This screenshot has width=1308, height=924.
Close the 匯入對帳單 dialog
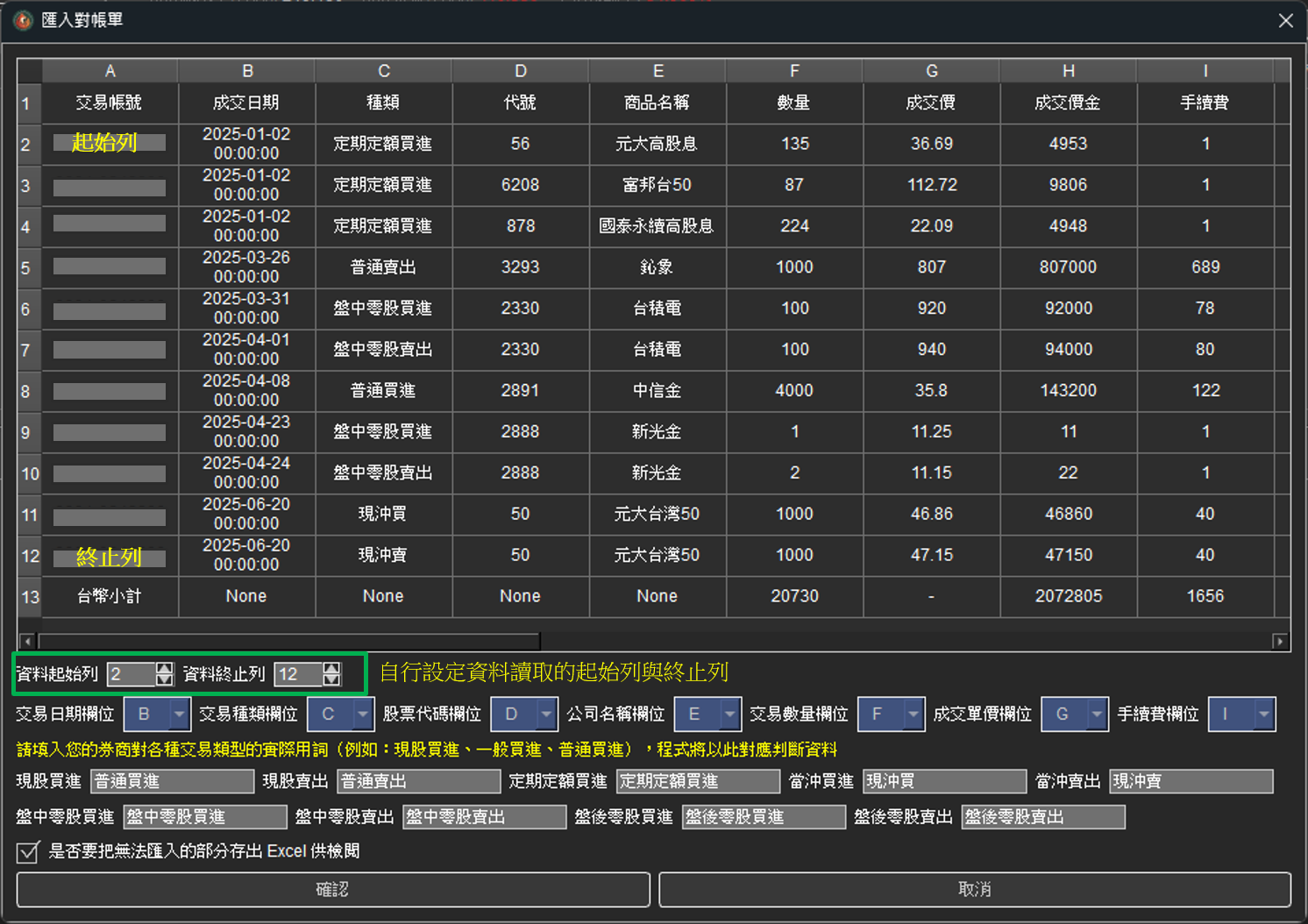click(1285, 20)
